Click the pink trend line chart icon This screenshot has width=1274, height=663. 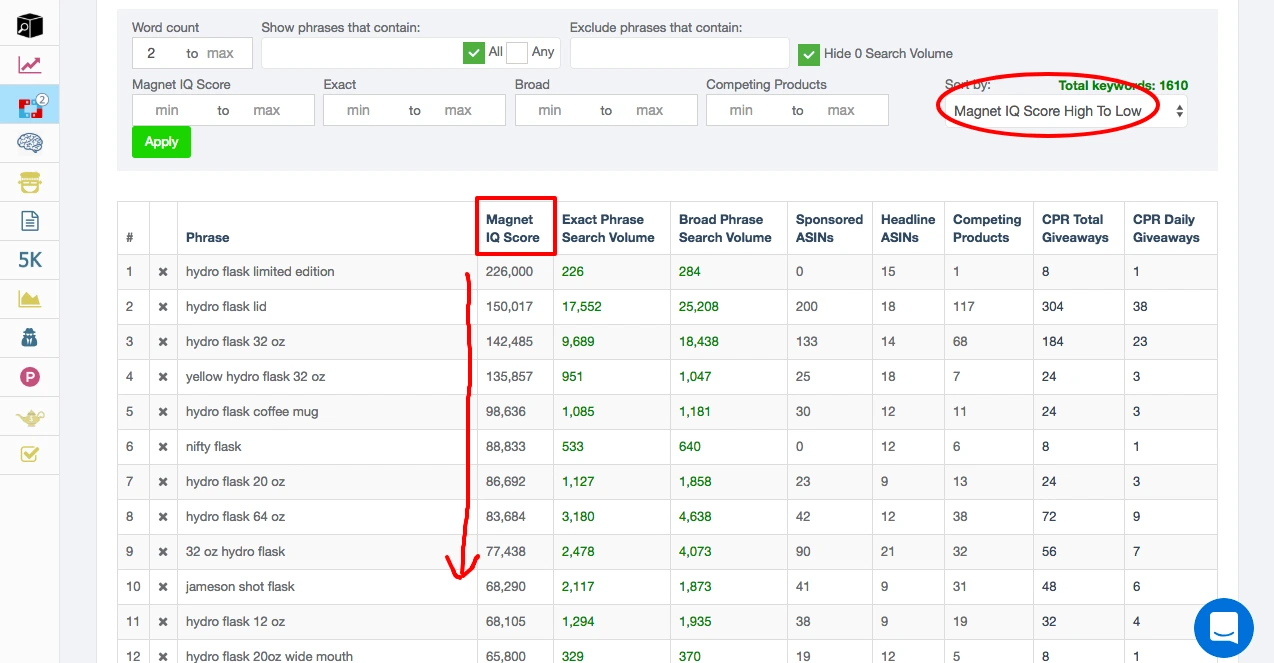tap(30, 66)
